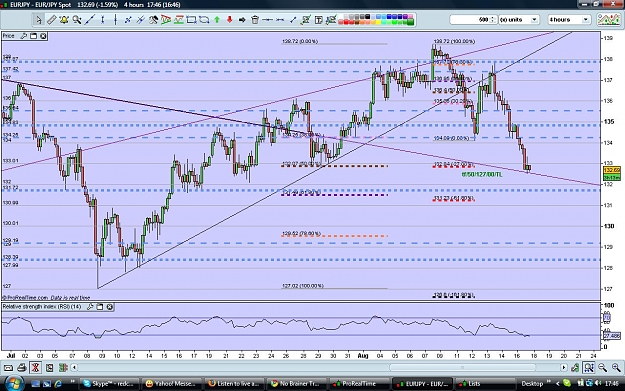Open the alert bell tool
This screenshot has height=391, width=625.
(x=64, y=20)
